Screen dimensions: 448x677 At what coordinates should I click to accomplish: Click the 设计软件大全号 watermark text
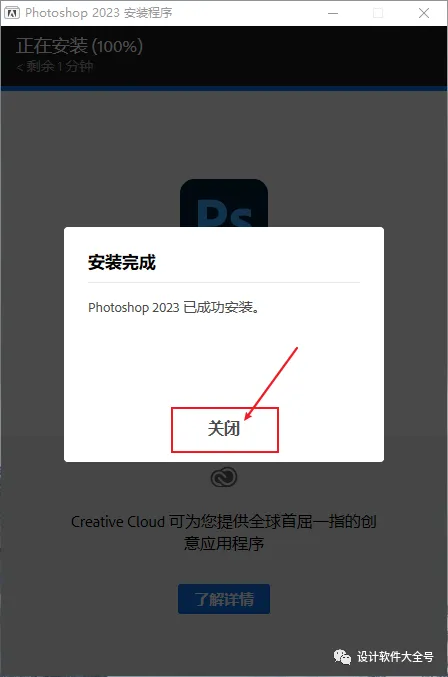(x=395, y=657)
